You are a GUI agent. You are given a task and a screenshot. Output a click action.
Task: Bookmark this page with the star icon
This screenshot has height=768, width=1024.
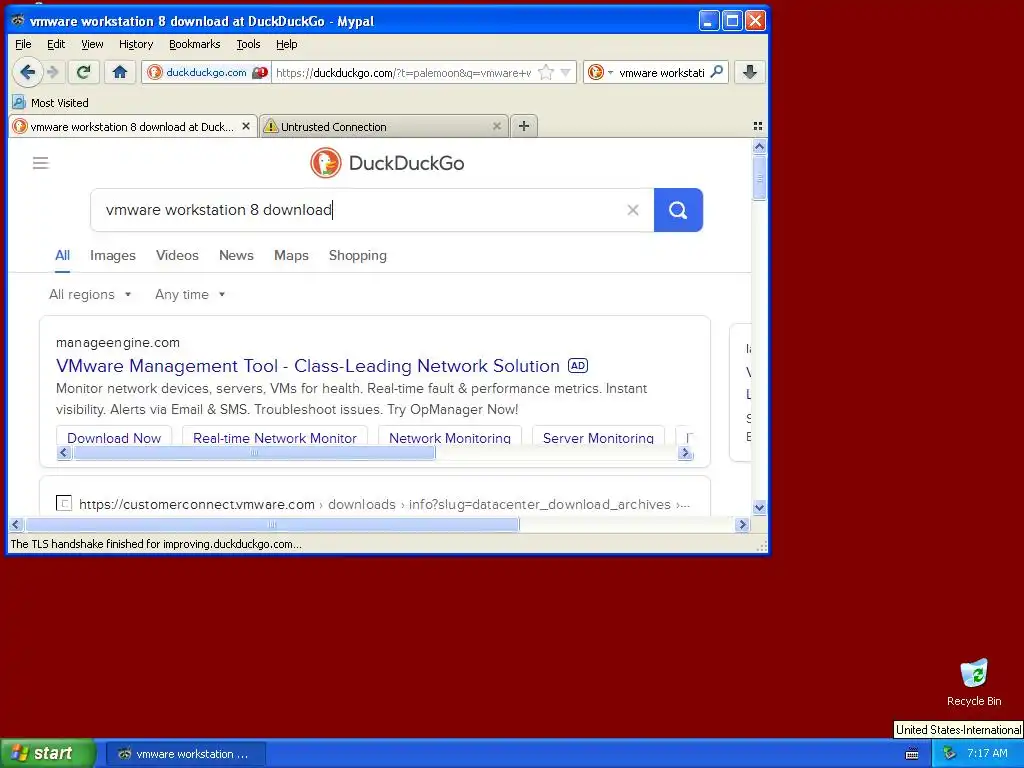point(546,72)
